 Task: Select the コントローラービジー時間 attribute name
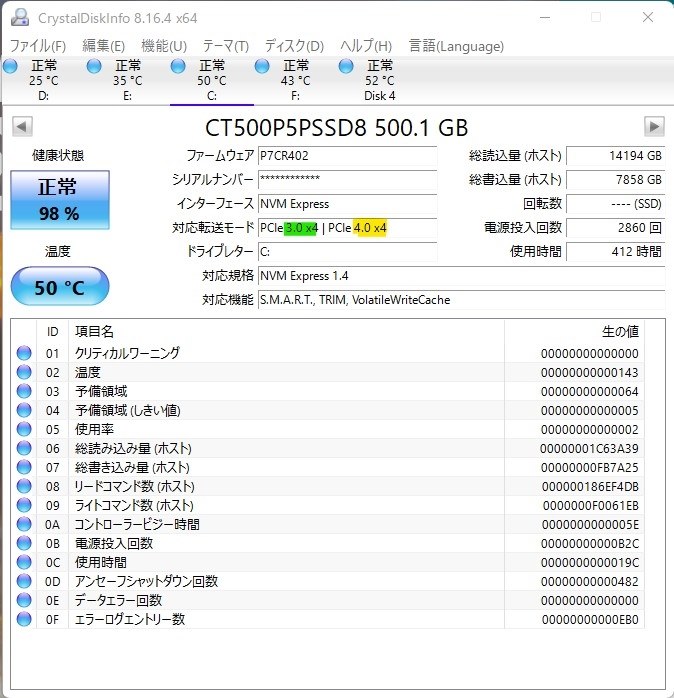click(137, 524)
